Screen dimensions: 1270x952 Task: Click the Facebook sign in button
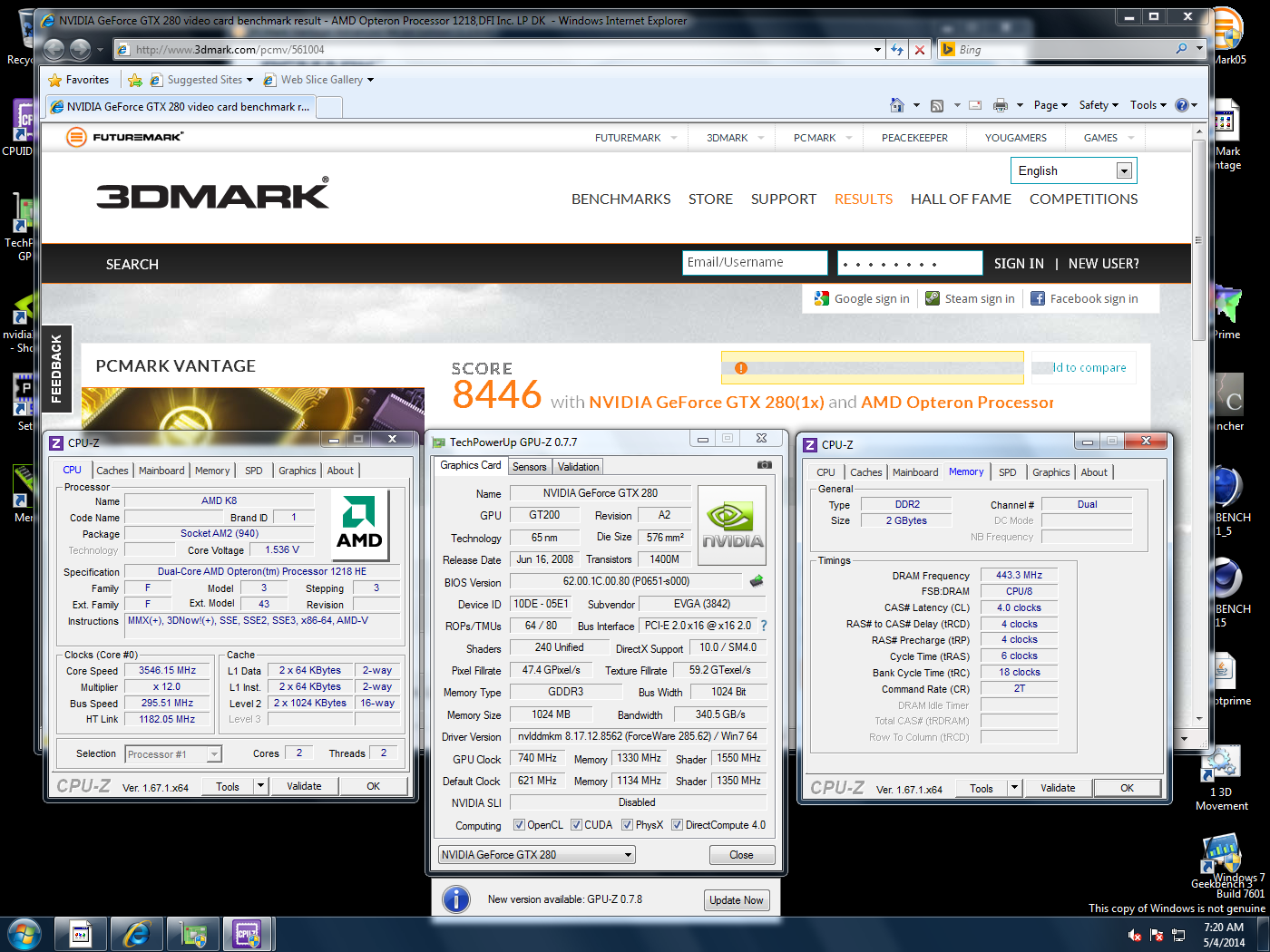click(x=1084, y=298)
